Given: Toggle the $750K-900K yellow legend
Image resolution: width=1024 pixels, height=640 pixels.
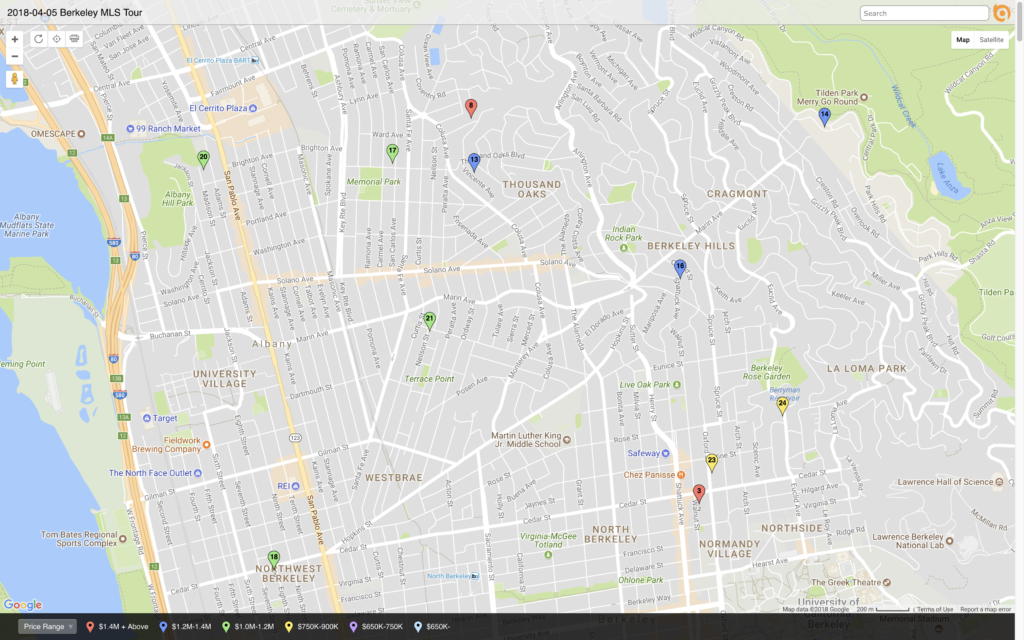Looking at the screenshot, I should click(312, 627).
